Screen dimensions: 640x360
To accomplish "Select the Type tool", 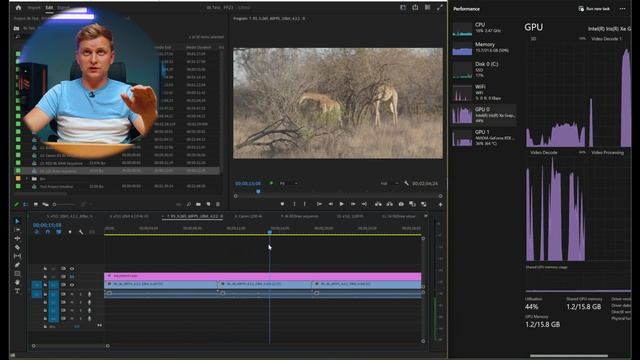I will coord(17,291).
